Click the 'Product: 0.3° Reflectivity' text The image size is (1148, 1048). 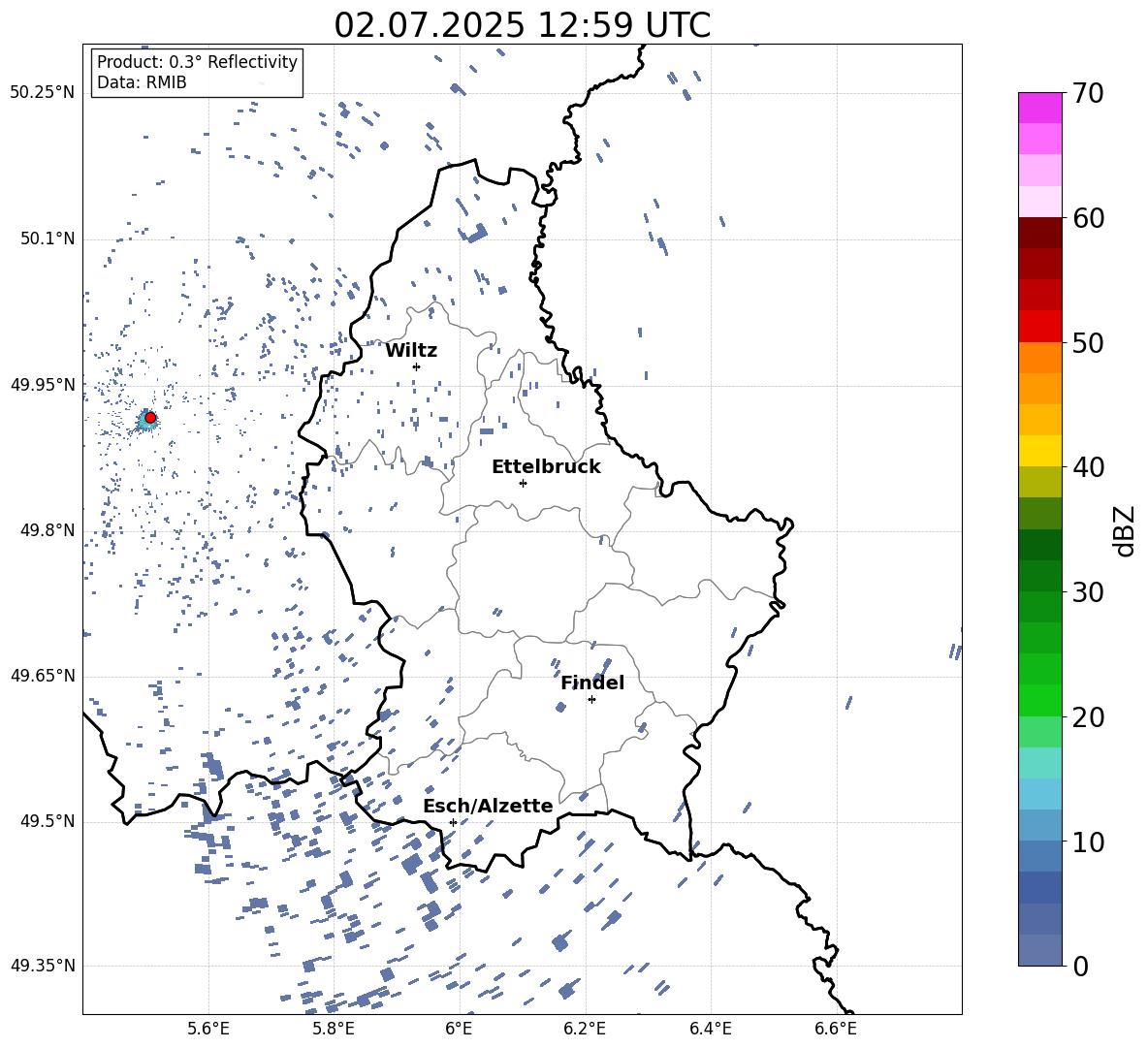coord(197,62)
